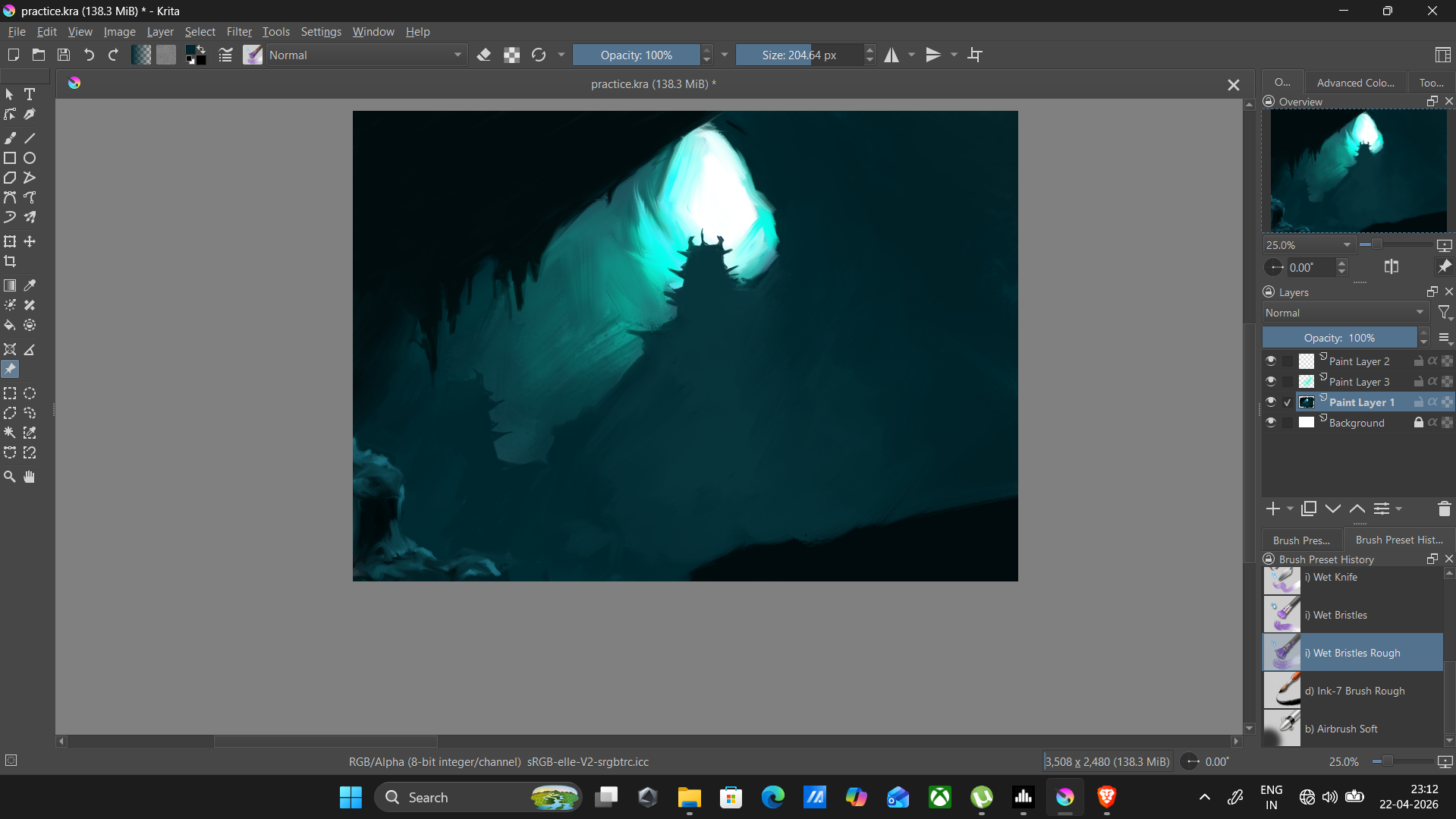
Task: Switch to Advanced Color Selector tab
Action: [1355, 83]
